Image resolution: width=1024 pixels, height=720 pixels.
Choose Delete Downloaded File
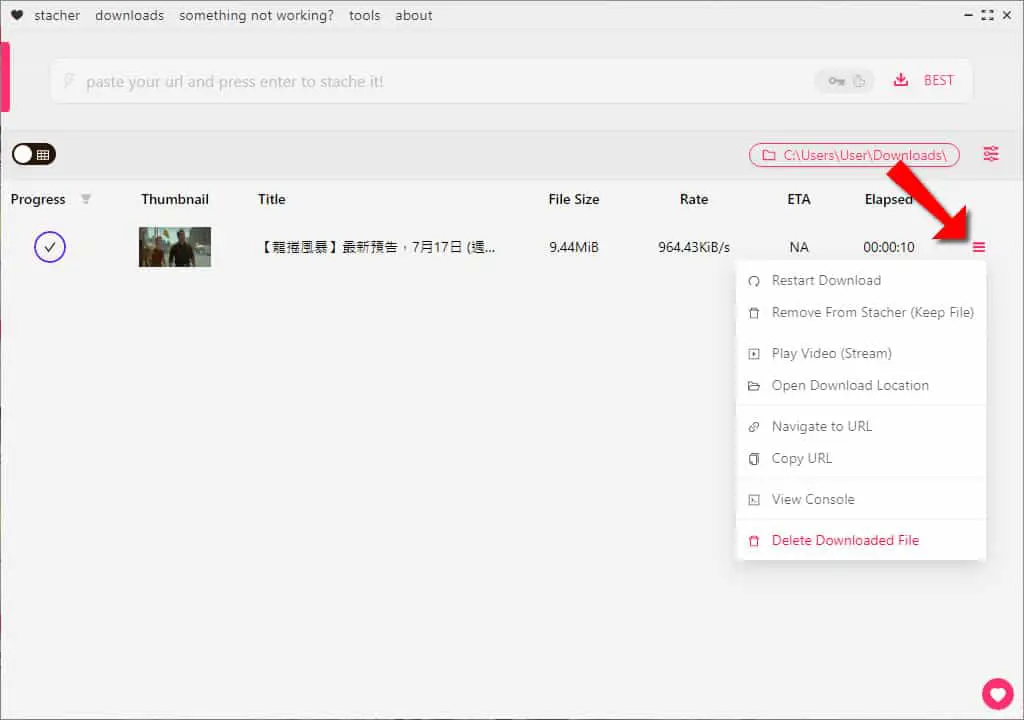[861, 540]
